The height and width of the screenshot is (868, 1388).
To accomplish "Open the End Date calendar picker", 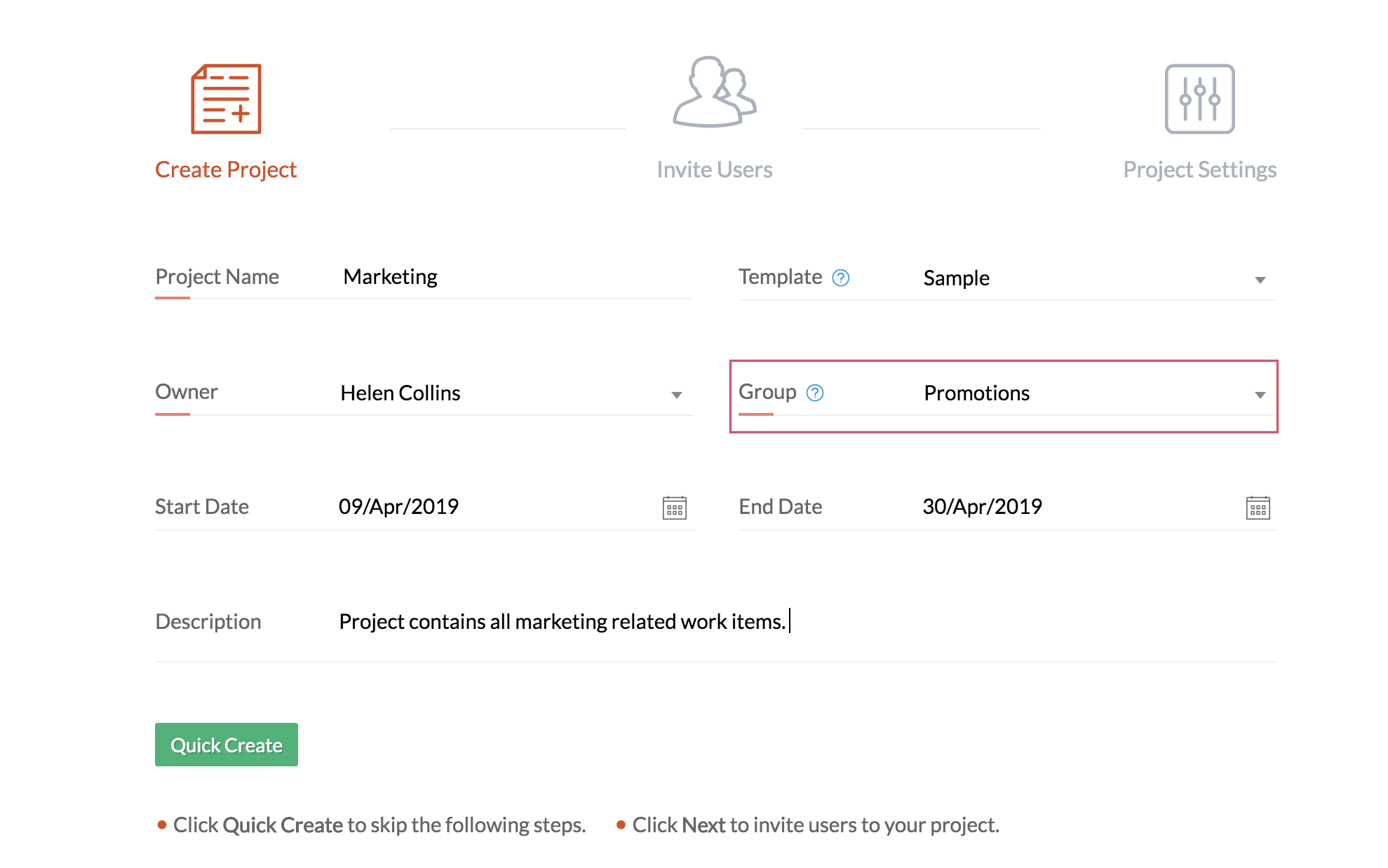I will (1258, 508).
